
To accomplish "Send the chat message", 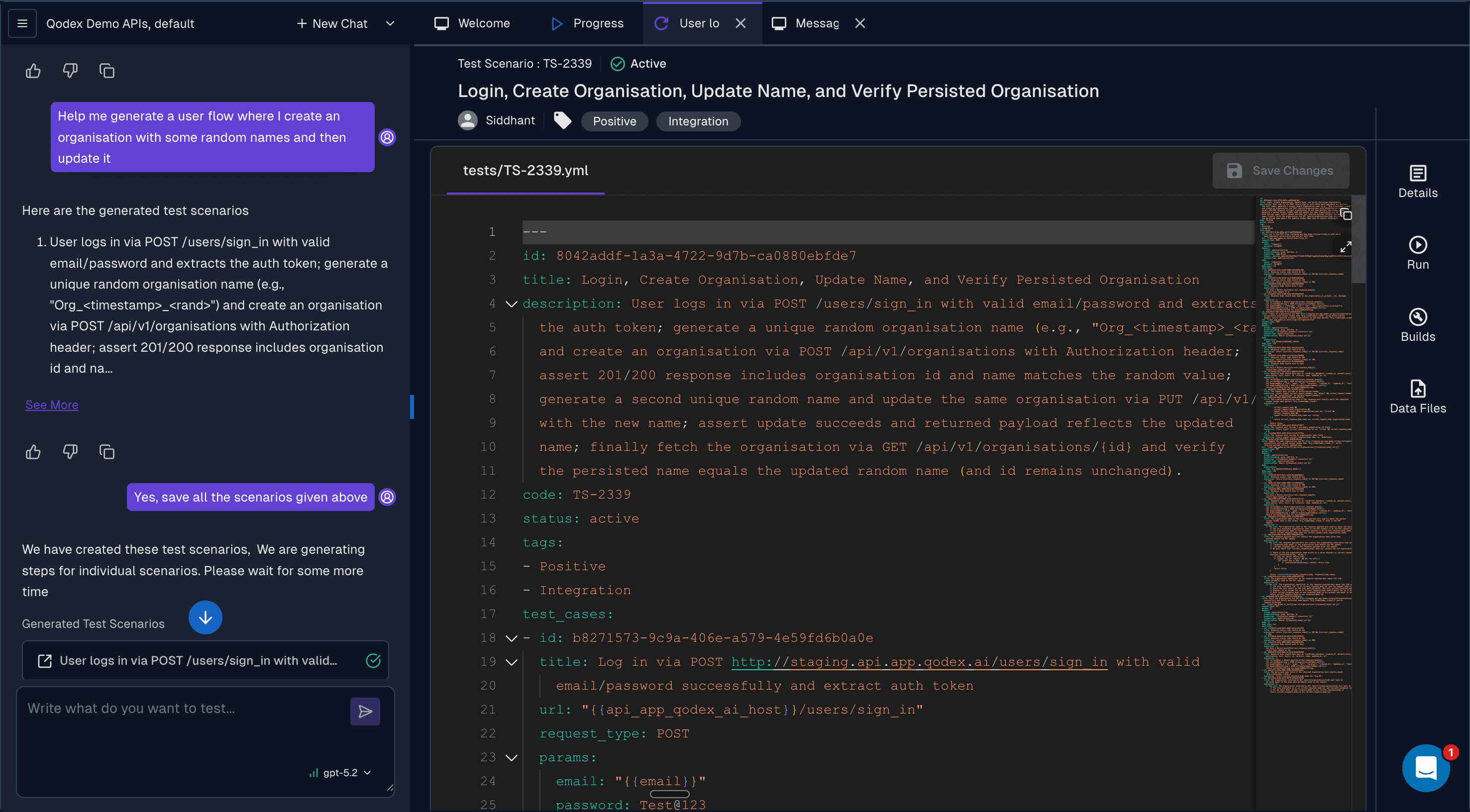I will [x=365, y=711].
